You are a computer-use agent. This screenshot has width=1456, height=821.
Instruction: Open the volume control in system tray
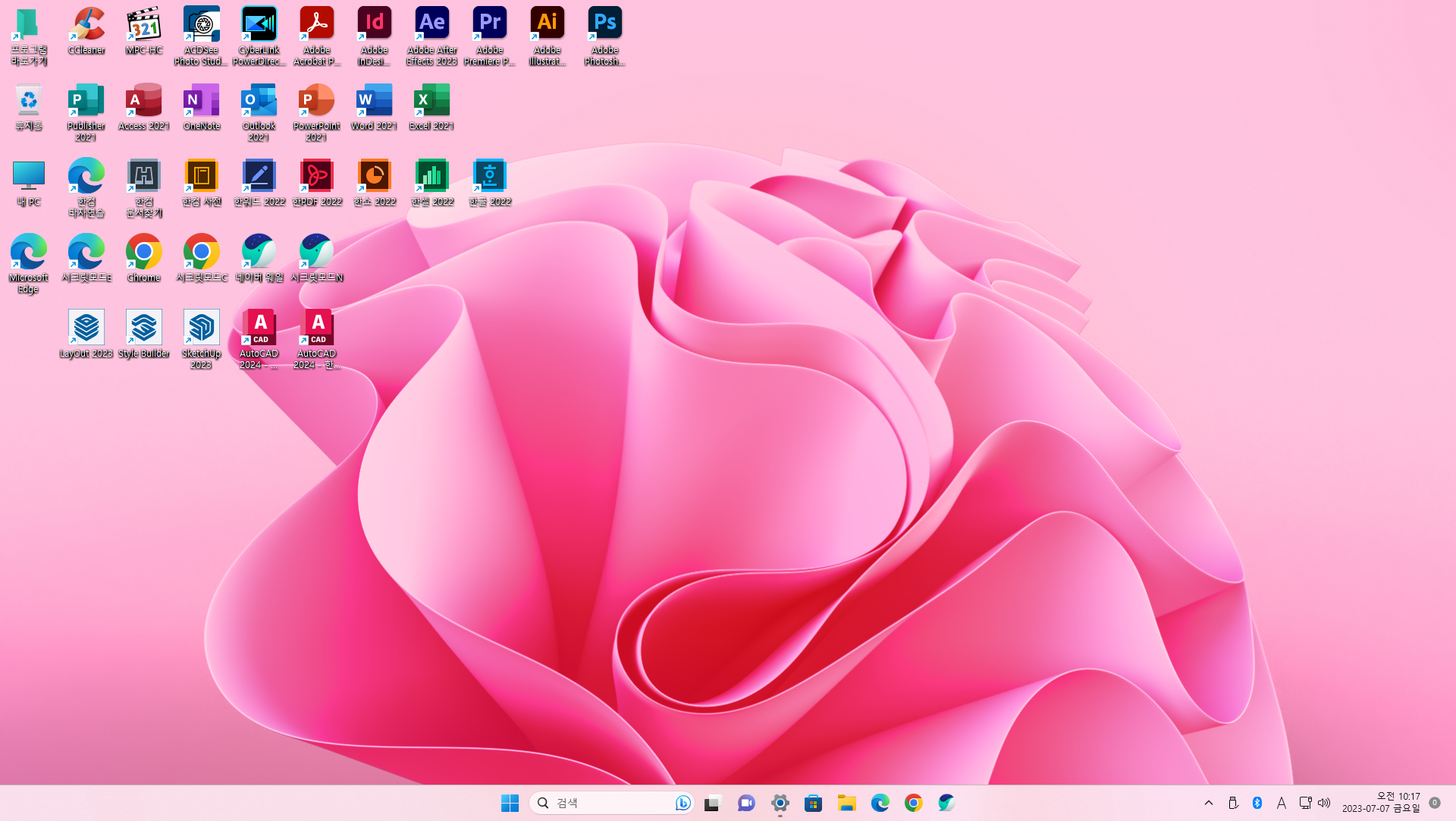(x=1324, y=803)
